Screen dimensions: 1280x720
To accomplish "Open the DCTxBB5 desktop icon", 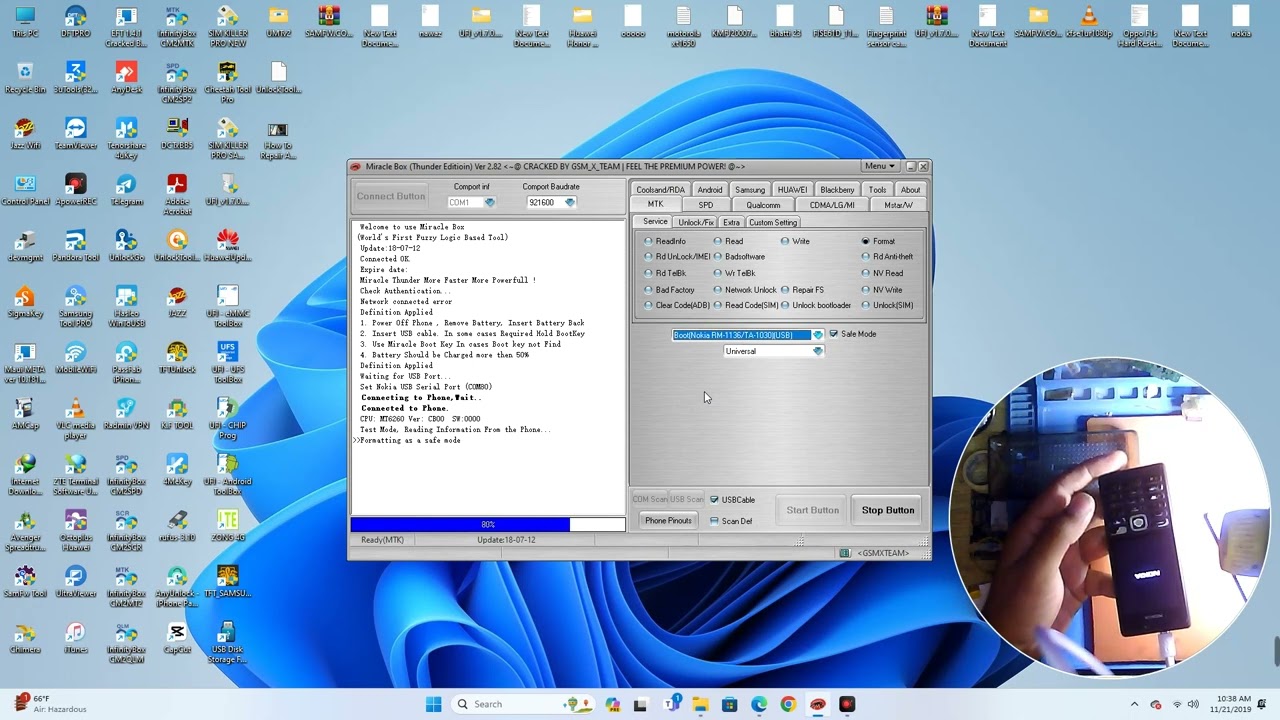I will pos(177,134).
